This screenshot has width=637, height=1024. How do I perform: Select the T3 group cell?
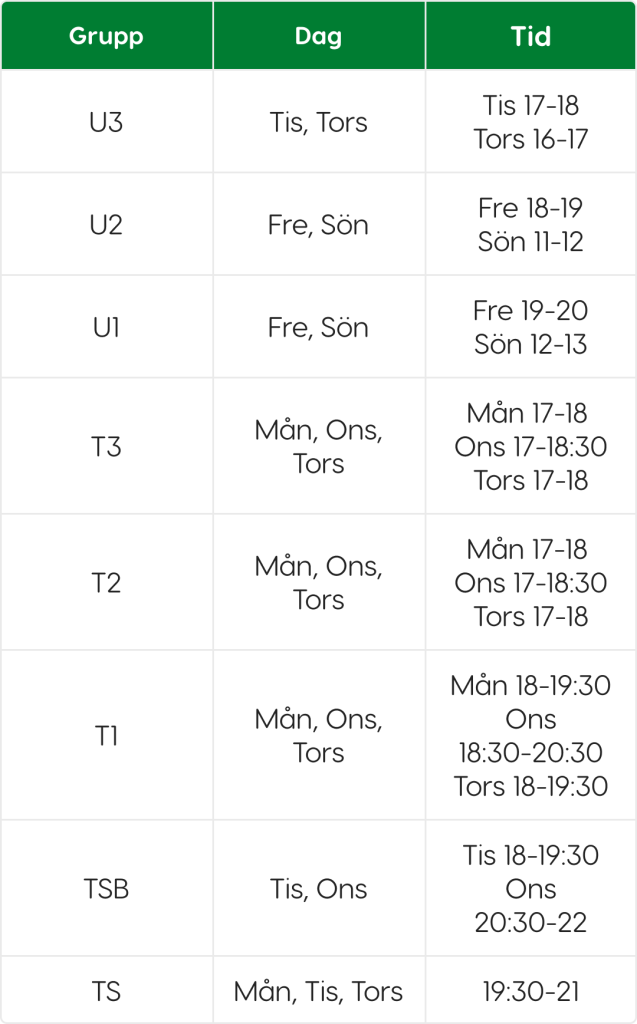[x=106, y=446]
